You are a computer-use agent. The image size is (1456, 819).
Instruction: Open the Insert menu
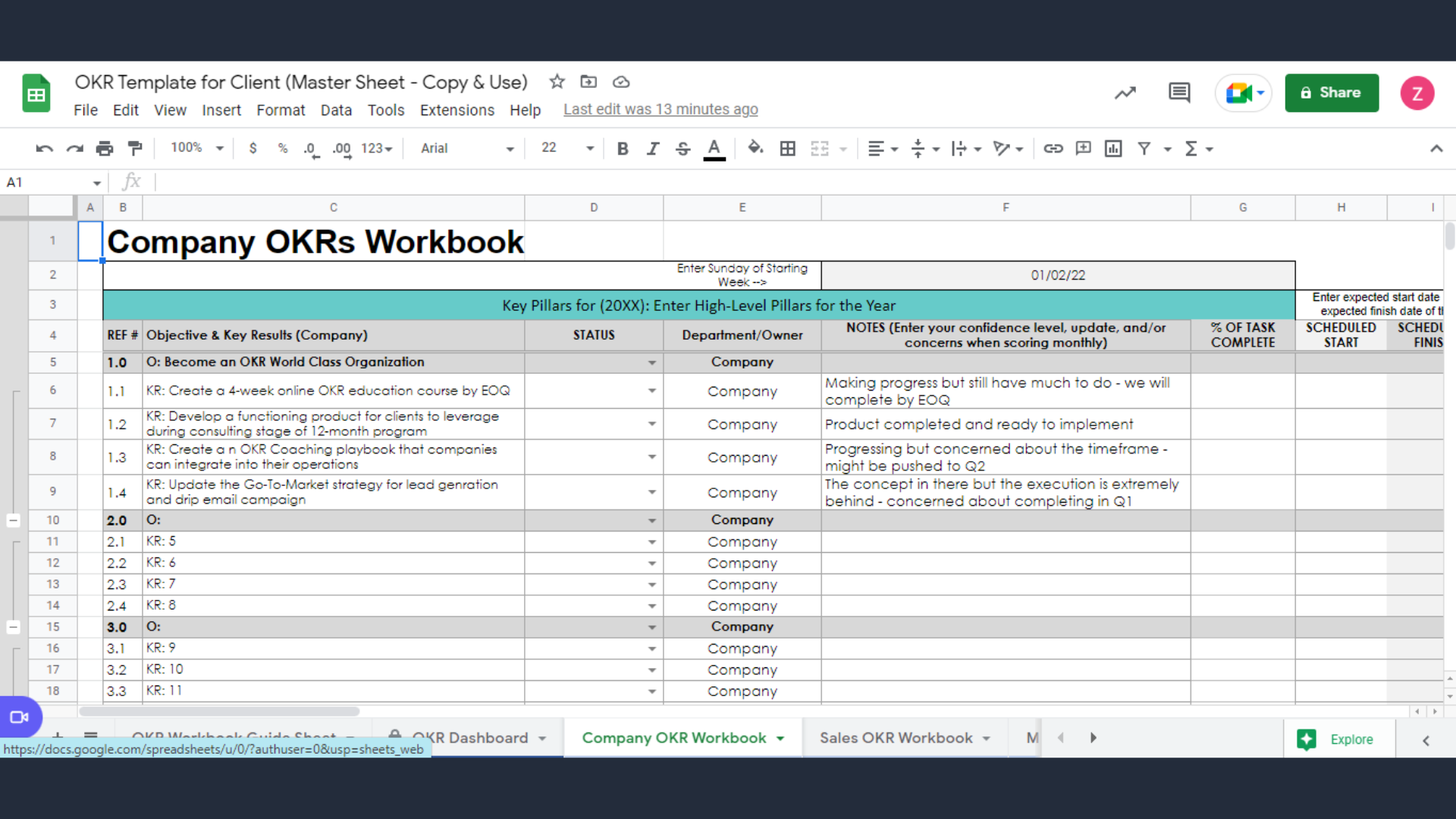221,110
